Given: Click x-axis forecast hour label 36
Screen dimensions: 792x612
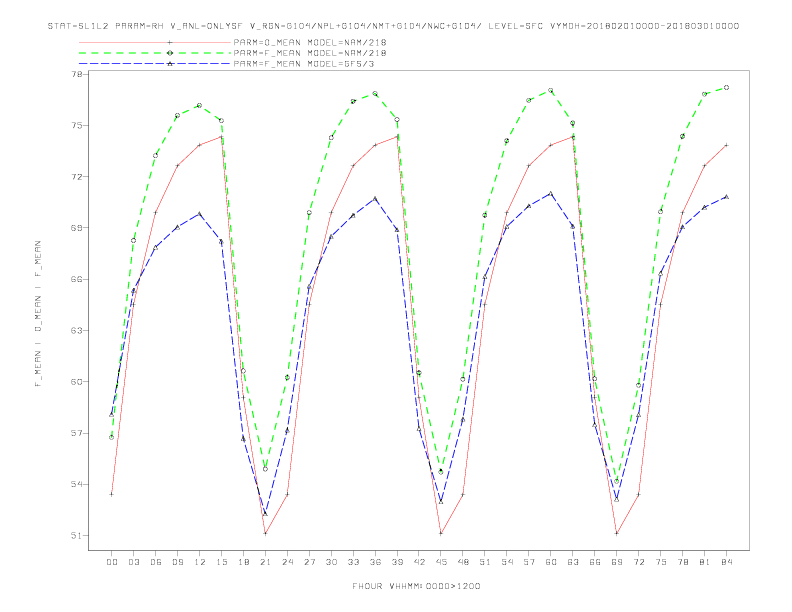Looking at the screenshot, I should [x=375, y=562].
